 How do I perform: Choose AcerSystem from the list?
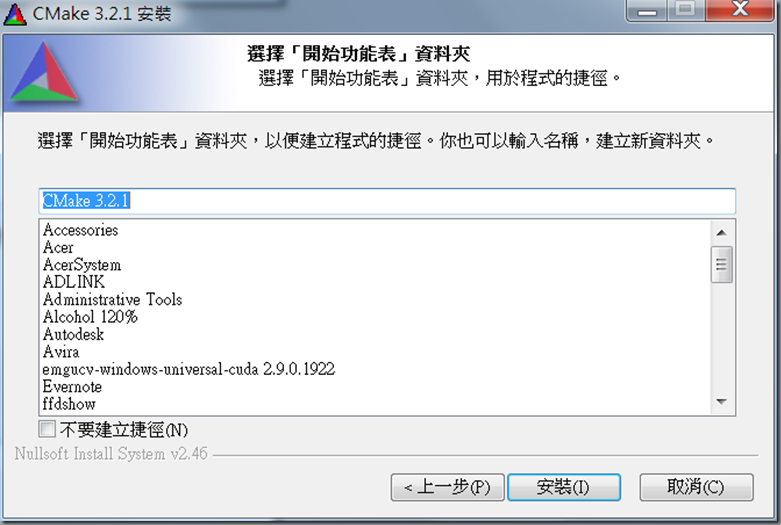pos(82,265)
